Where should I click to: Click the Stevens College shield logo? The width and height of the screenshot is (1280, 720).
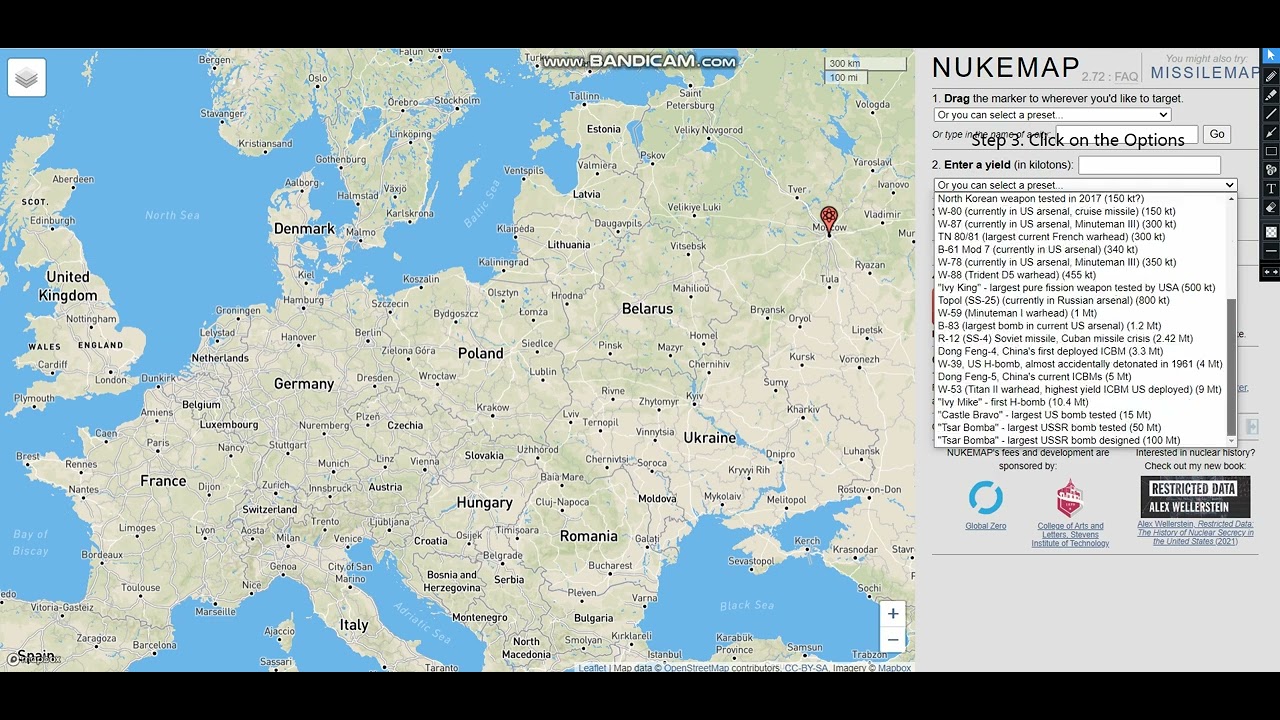[1070, 498]
